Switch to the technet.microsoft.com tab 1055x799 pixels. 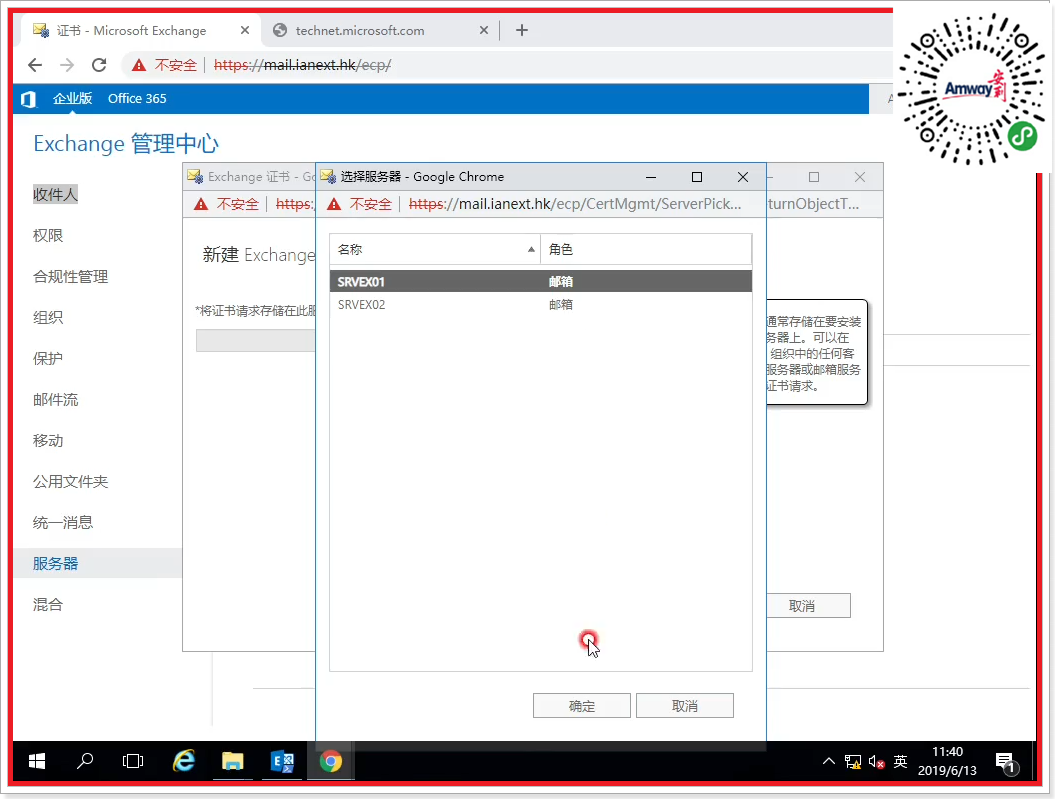tap(379, 30)
